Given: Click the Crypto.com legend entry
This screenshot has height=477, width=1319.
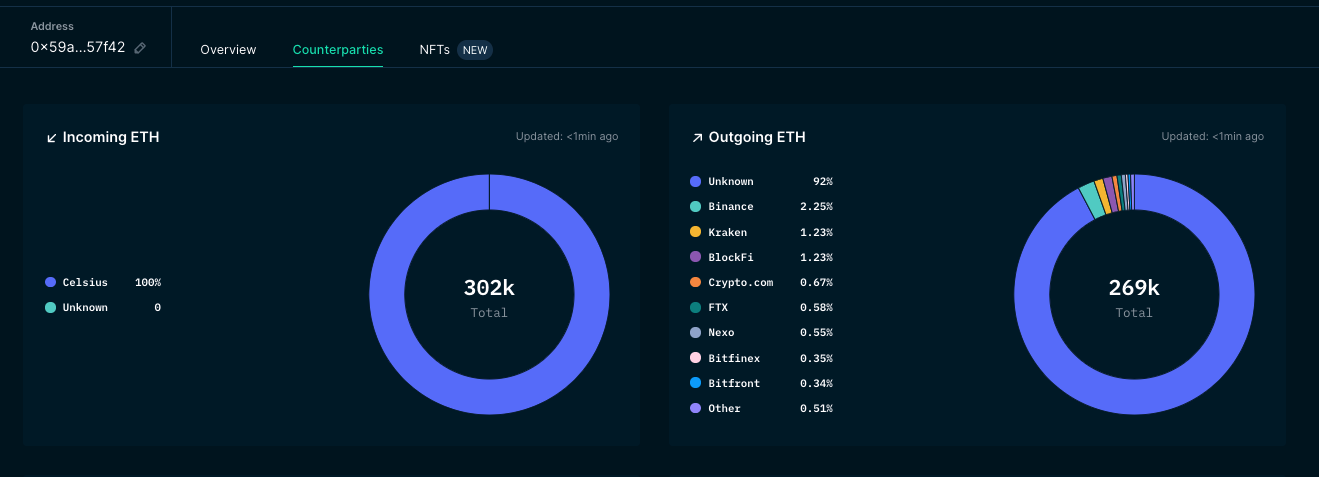Looking at the screenshot, I should (740, 282).
